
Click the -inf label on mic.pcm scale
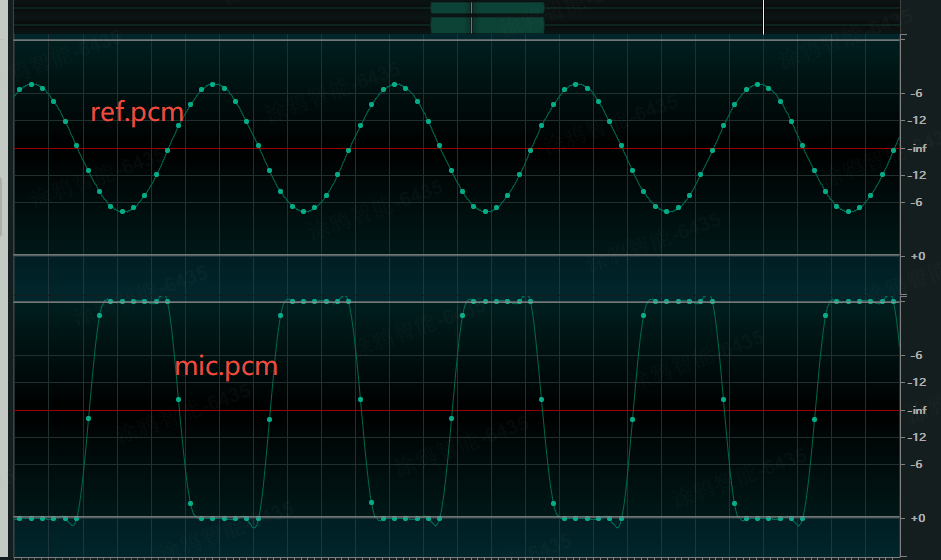pos(918,410)
